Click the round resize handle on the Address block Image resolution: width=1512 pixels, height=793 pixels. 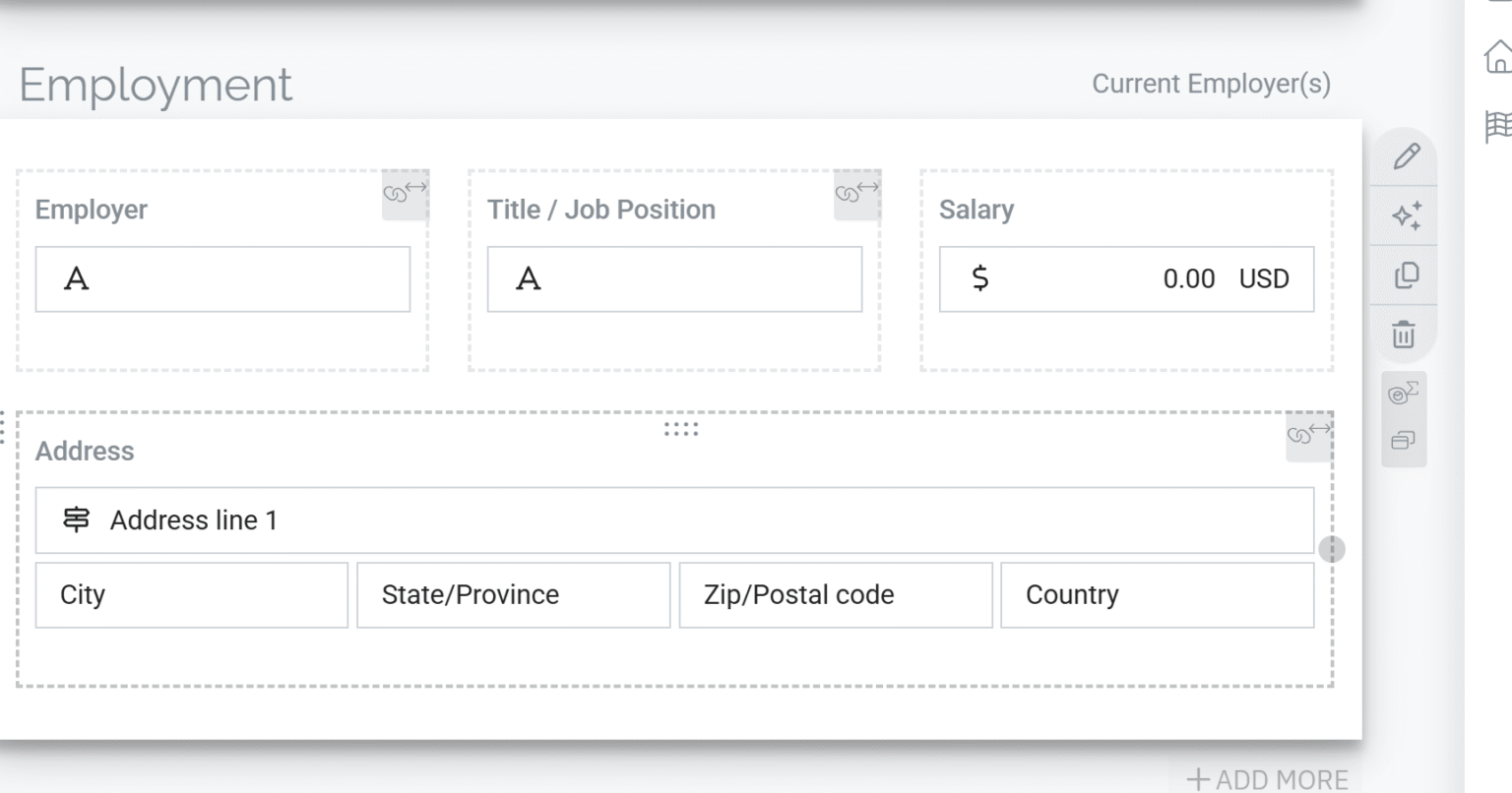pos(1331,549)
